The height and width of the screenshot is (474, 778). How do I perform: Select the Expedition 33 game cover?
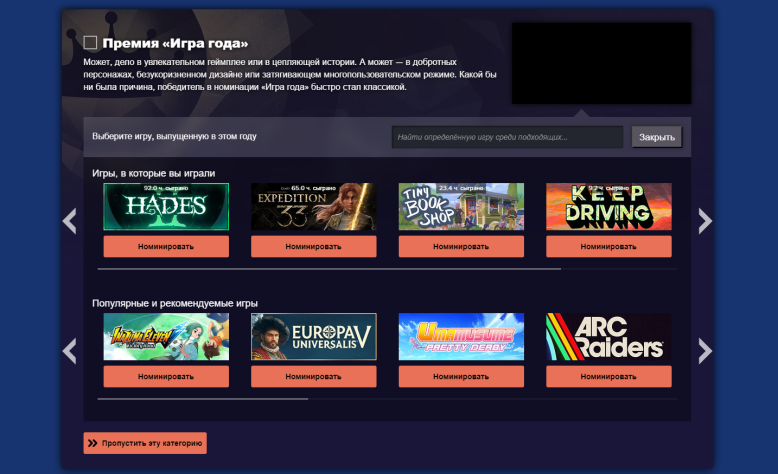313,207
